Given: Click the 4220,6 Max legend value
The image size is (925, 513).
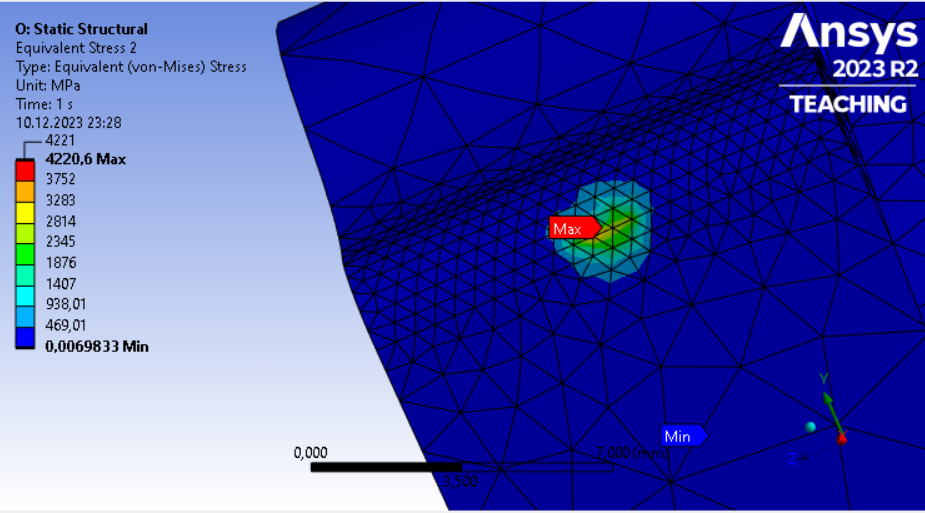Looking at the screenshot, I should coord(86,159).
